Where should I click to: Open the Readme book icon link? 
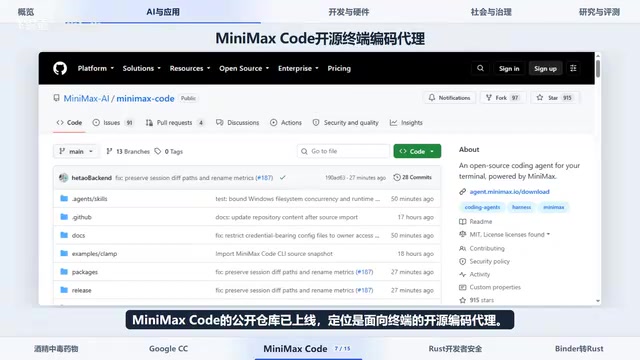(x=462, y=222)
